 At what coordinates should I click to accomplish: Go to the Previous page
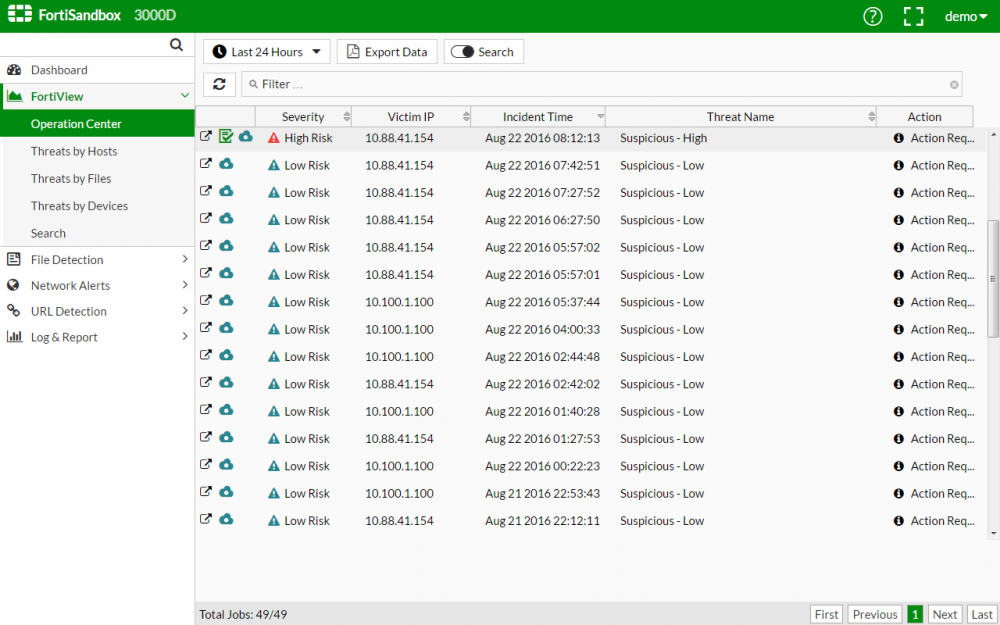point(874,614)
